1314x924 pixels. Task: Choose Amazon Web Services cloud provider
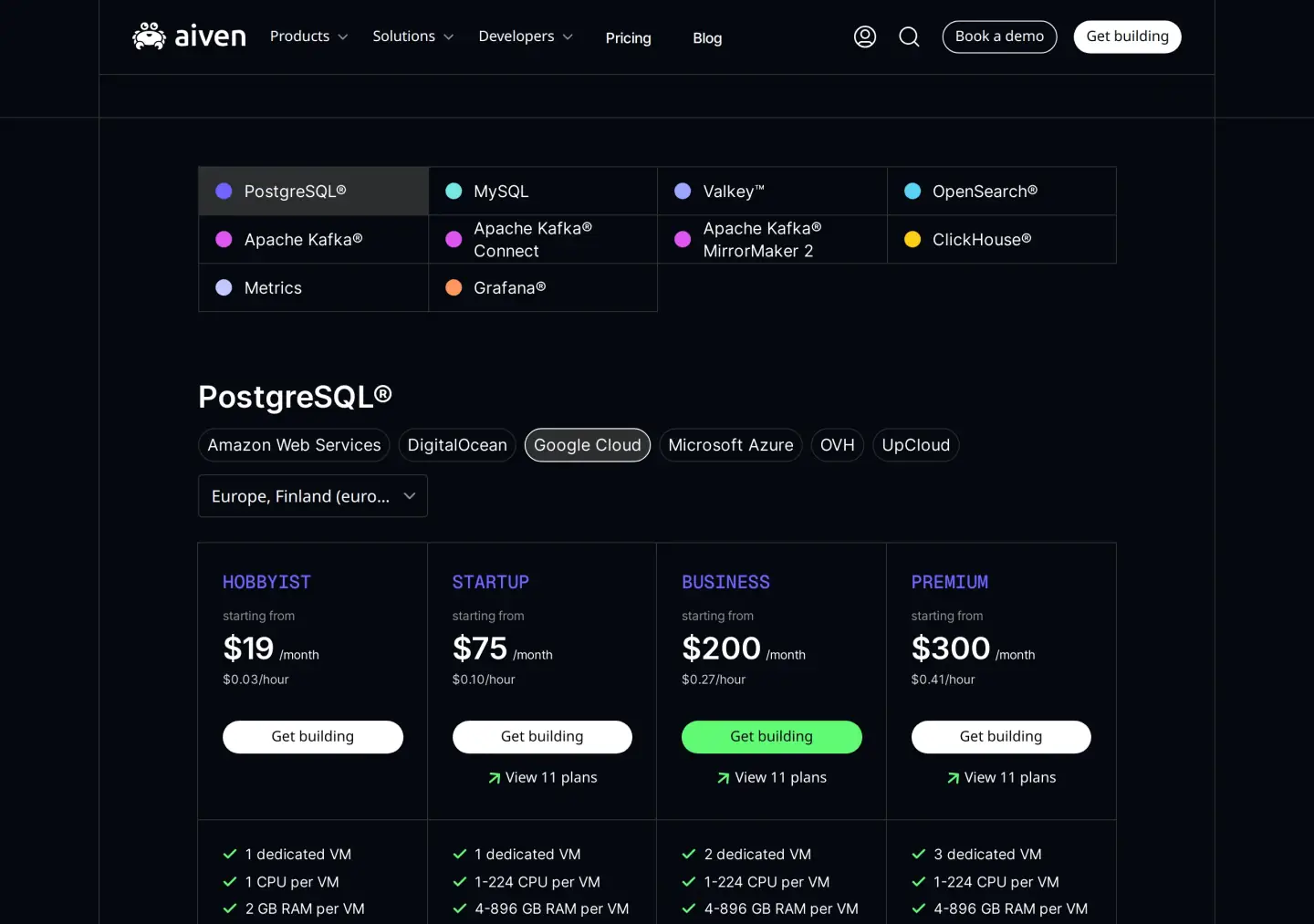(294, 445)
